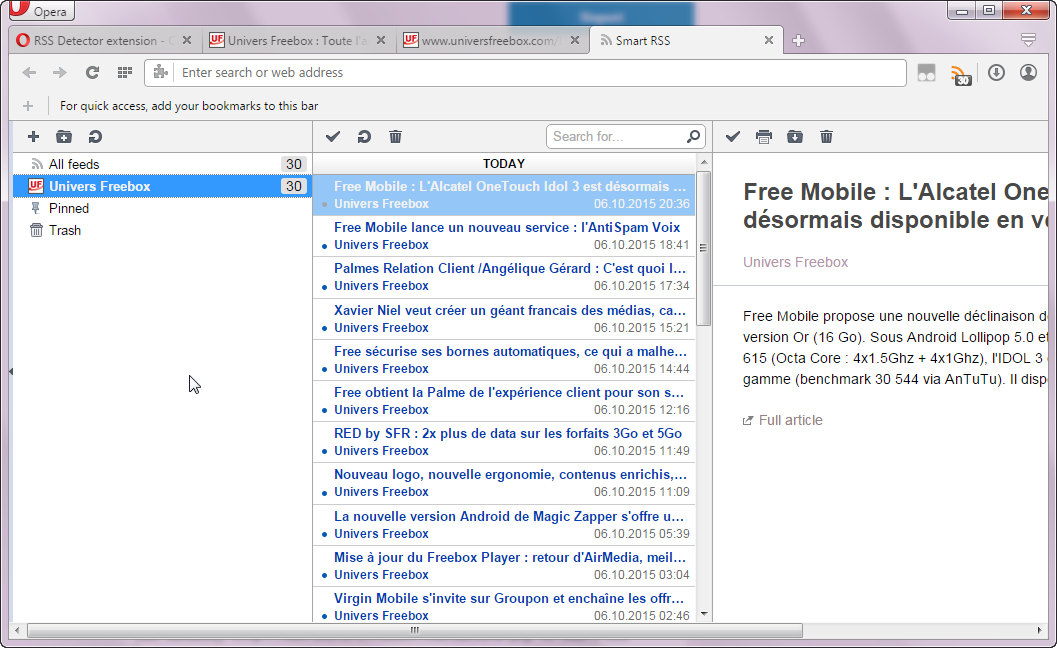The image size is (1057, 648).
Task: Download the open article
Action: (x=795, y=137)
